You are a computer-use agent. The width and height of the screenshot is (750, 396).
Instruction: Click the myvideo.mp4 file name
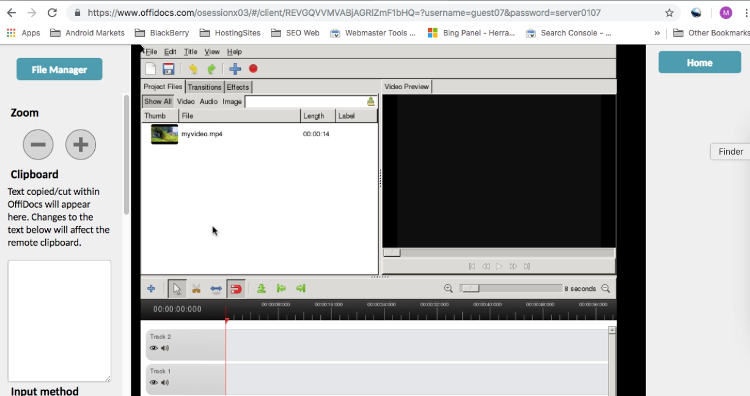pos(202,134)
